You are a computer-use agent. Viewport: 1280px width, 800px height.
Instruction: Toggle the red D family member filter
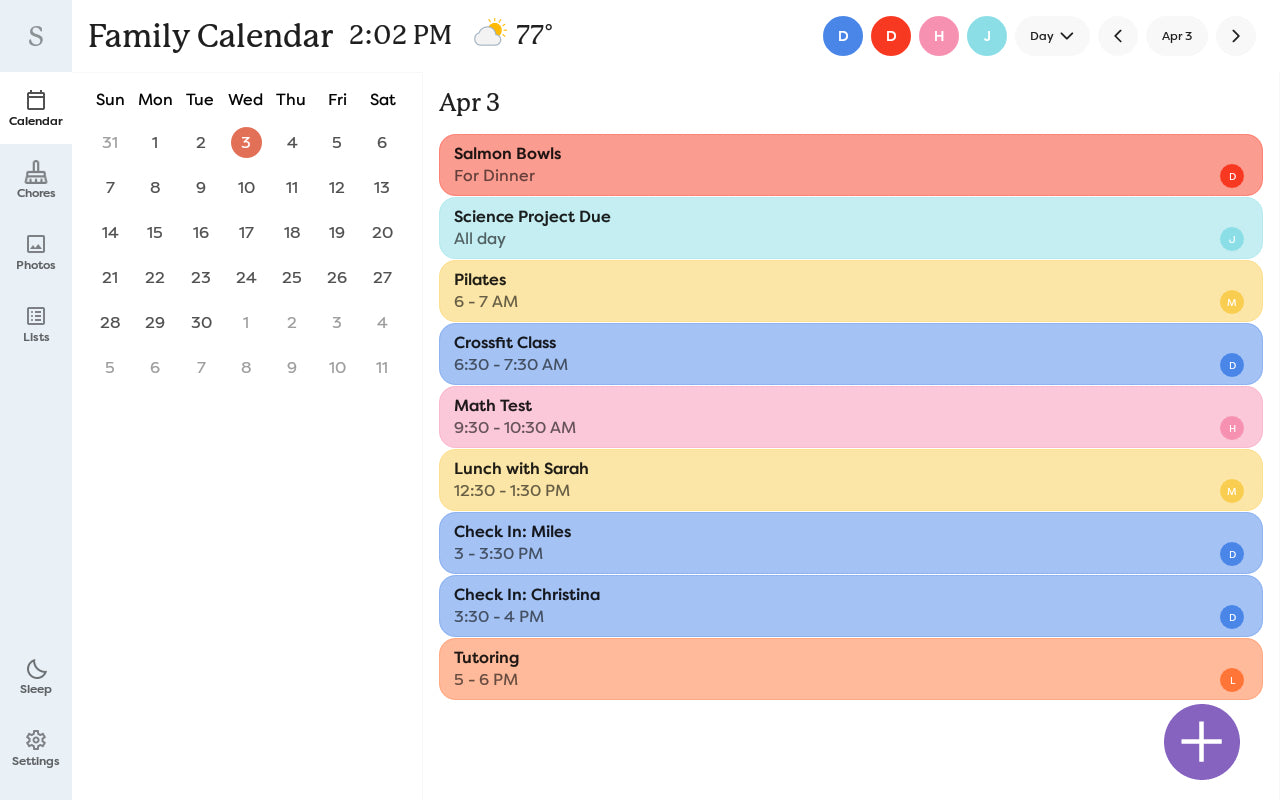(x=891, y=36)
